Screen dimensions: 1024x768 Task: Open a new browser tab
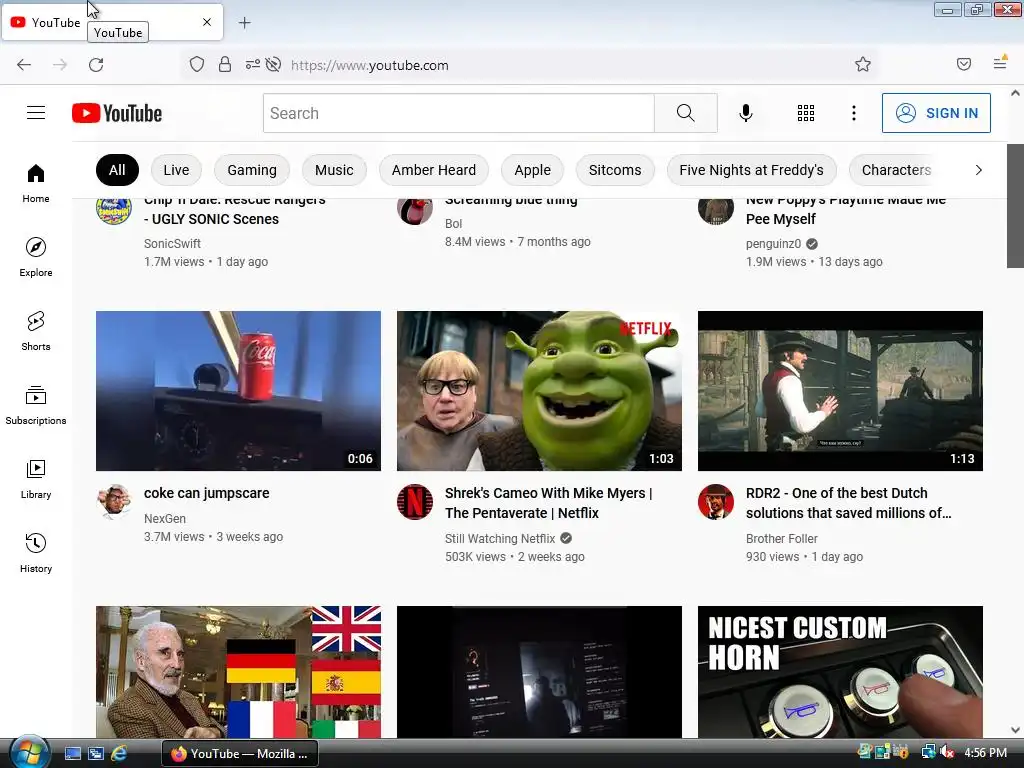pyautogui.click(x=244, y=23)
